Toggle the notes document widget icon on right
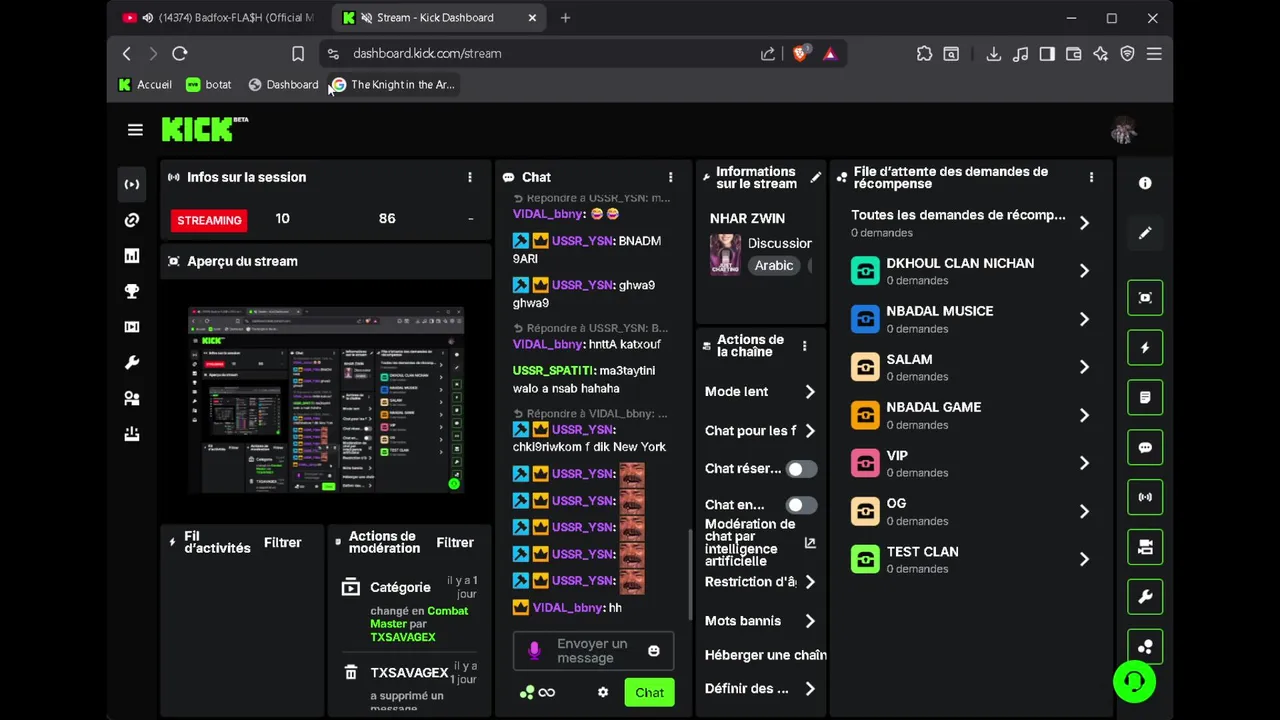This screenshot has width=1280, height=720. 1145,397
